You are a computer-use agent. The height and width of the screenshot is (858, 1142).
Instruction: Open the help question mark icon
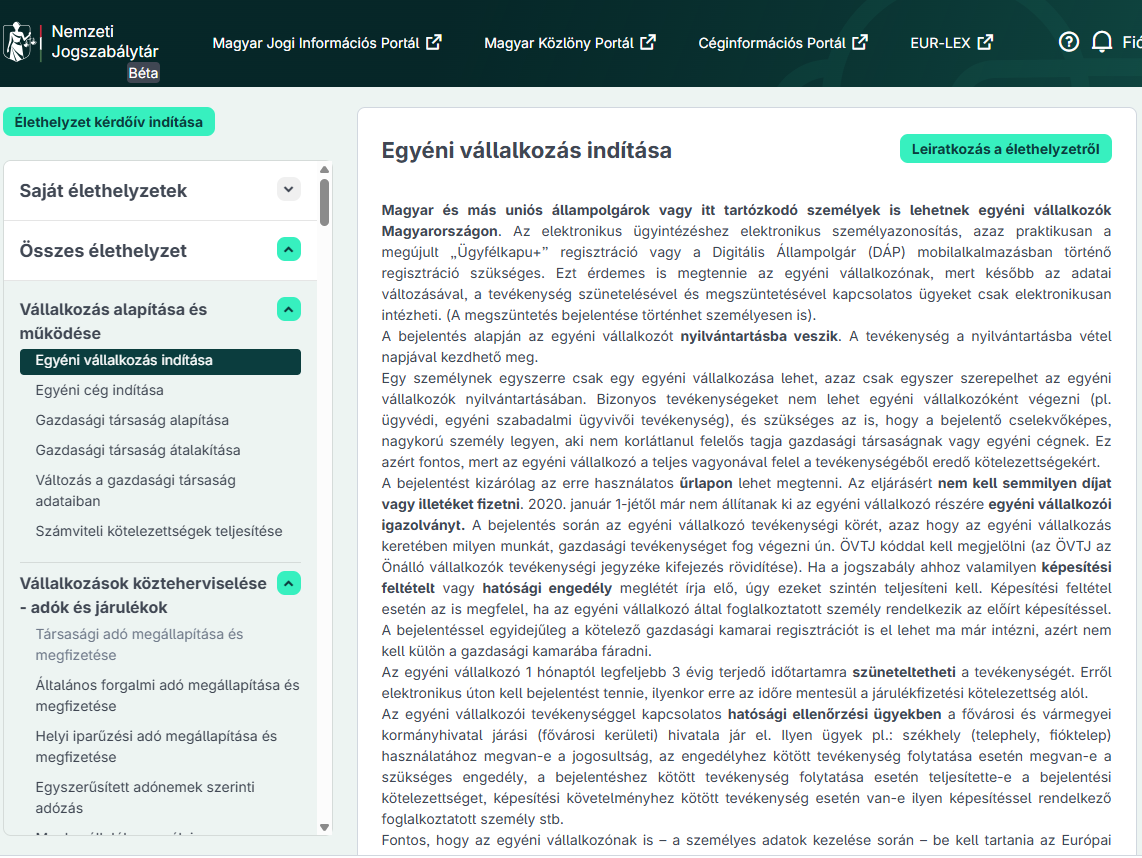point(1068,42)
